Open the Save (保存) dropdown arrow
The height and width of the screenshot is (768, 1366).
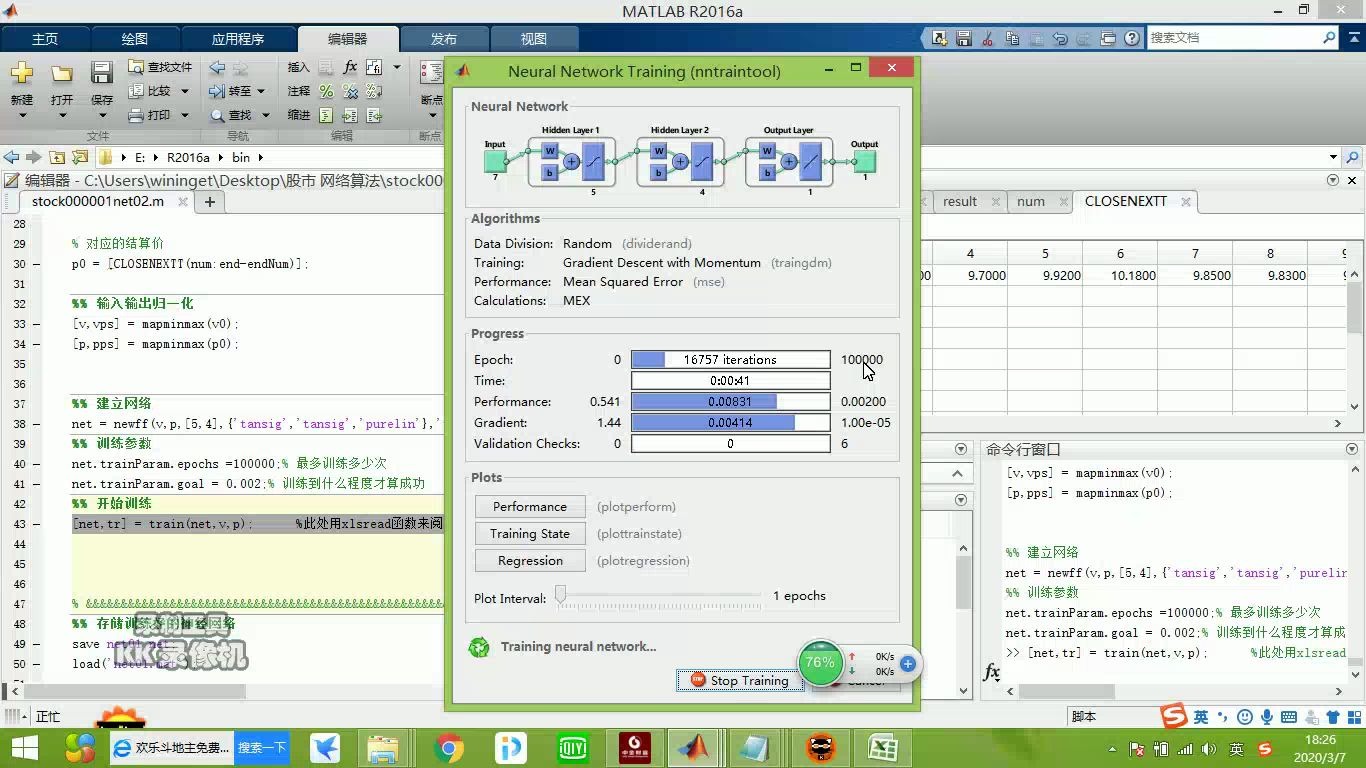coord(102,115)
